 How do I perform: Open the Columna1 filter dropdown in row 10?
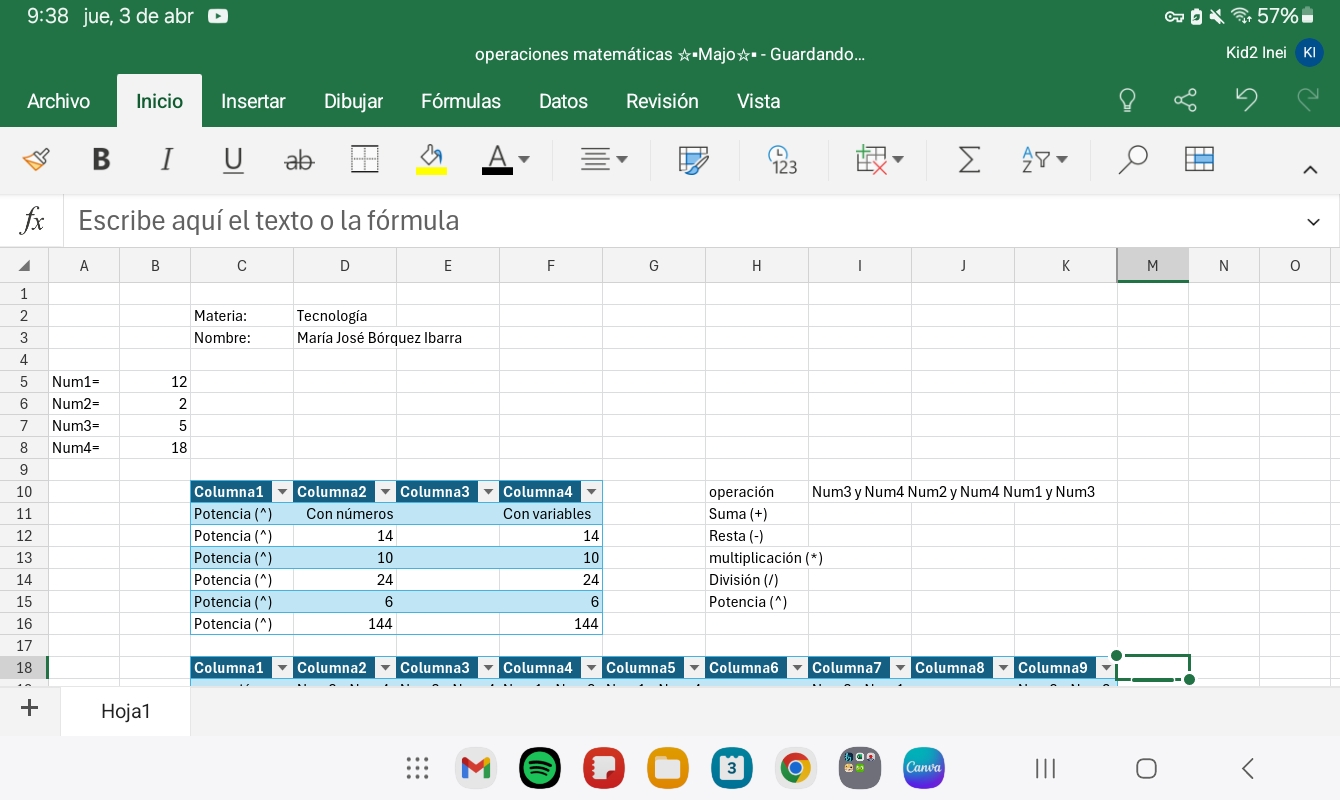(x=282, y=492)
